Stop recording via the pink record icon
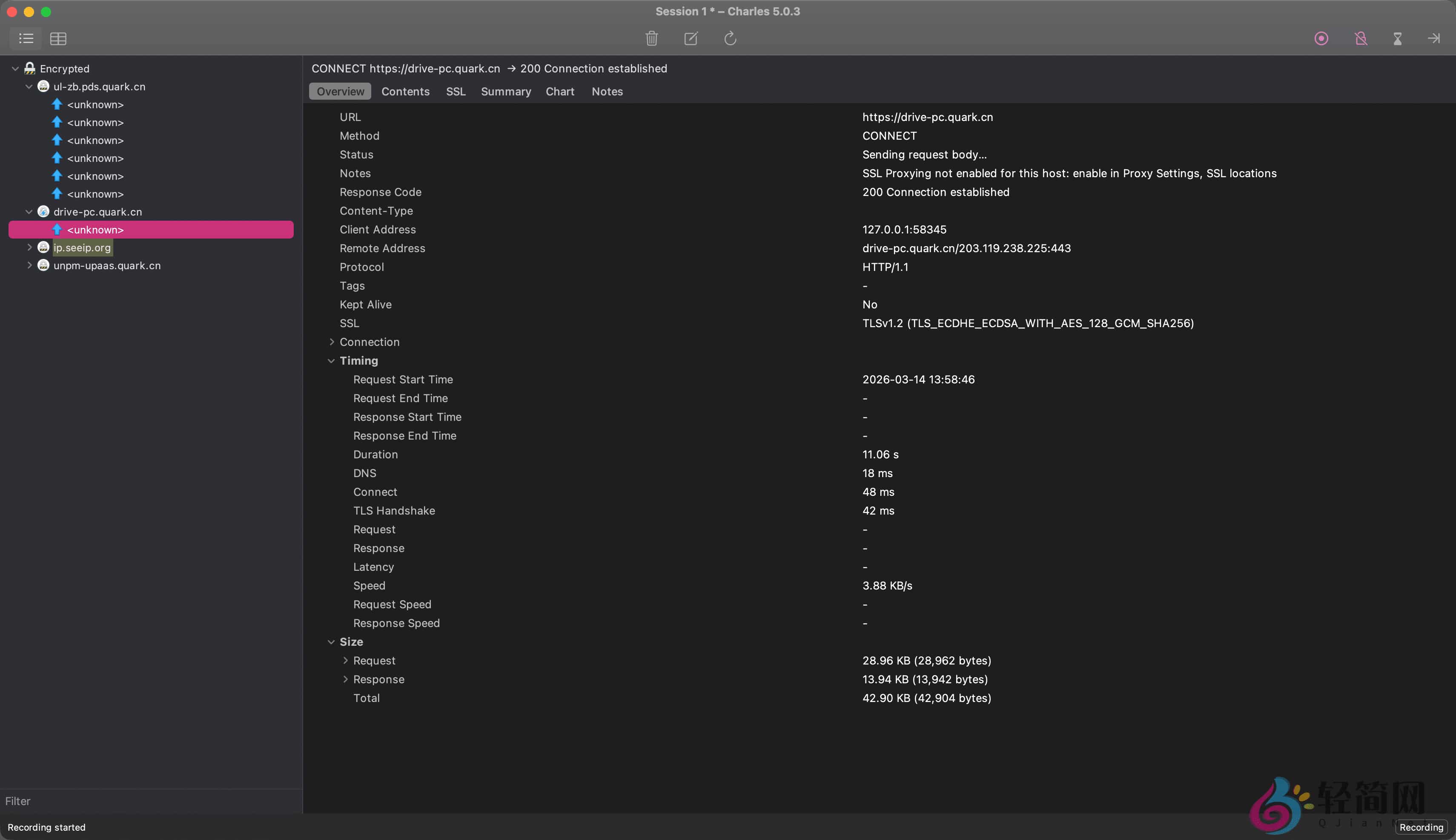This screenshot has width=1456, height=840. point(1321,38)
